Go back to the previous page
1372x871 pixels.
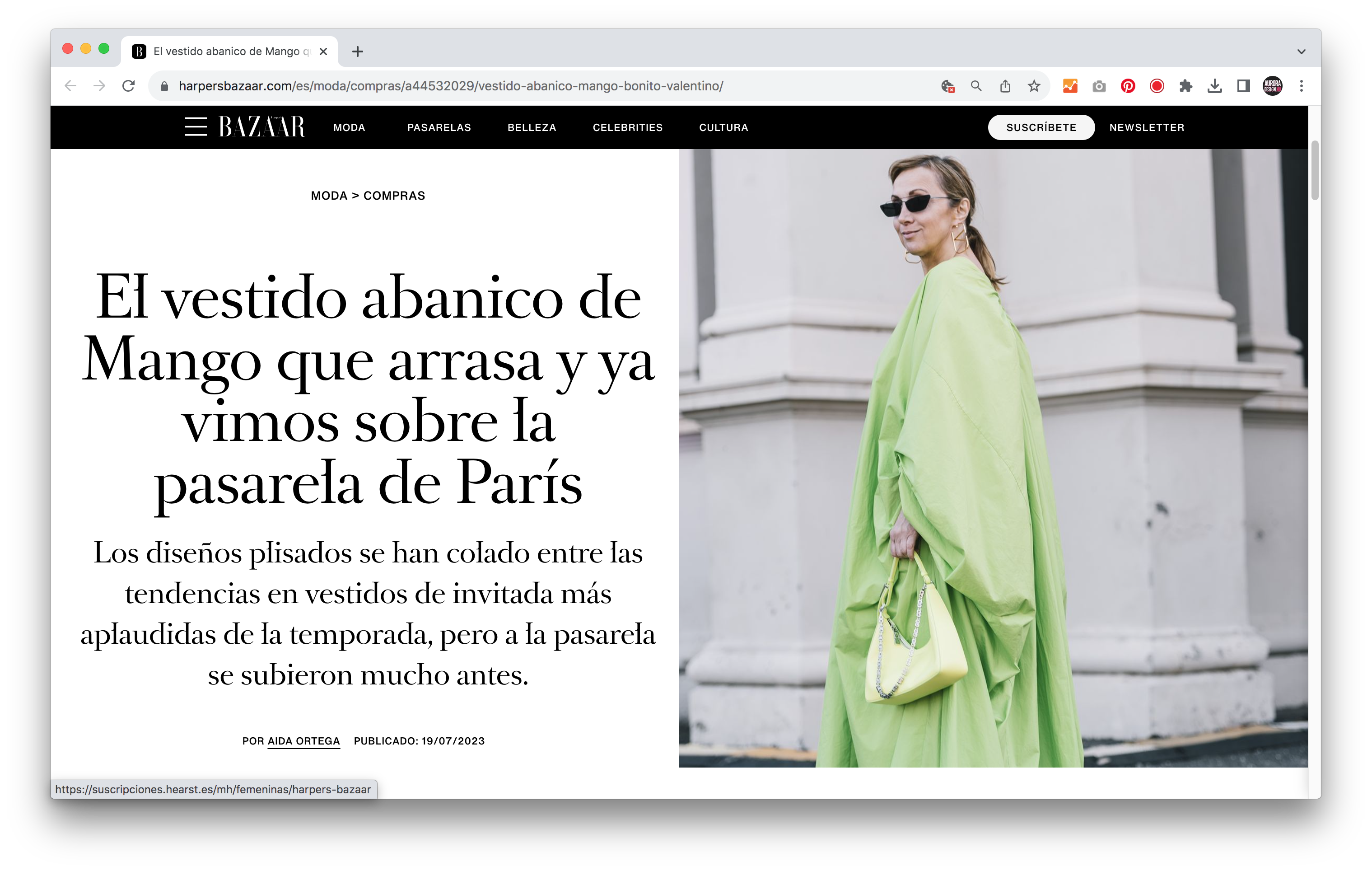tap(70, 86)
